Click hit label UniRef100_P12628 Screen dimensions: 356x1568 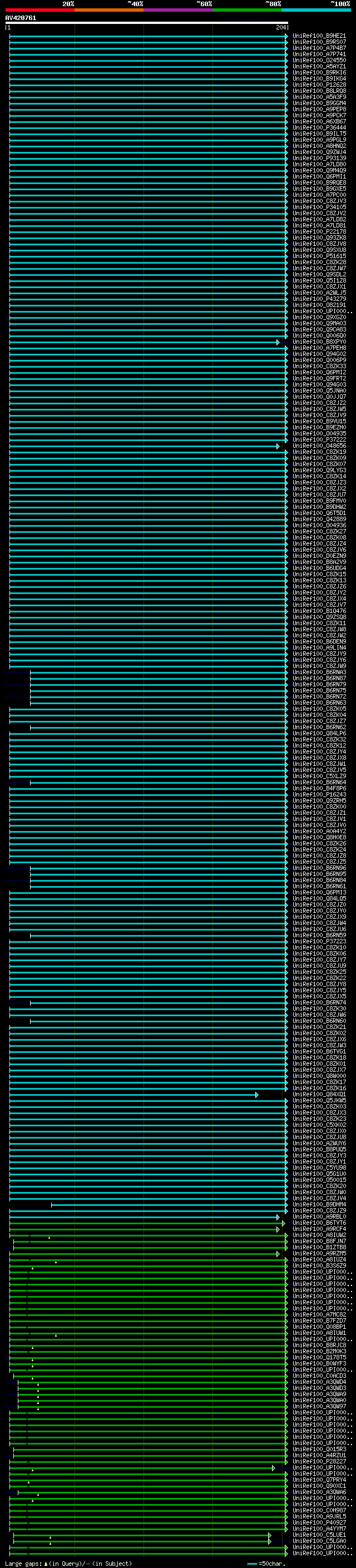coord(319,85)
